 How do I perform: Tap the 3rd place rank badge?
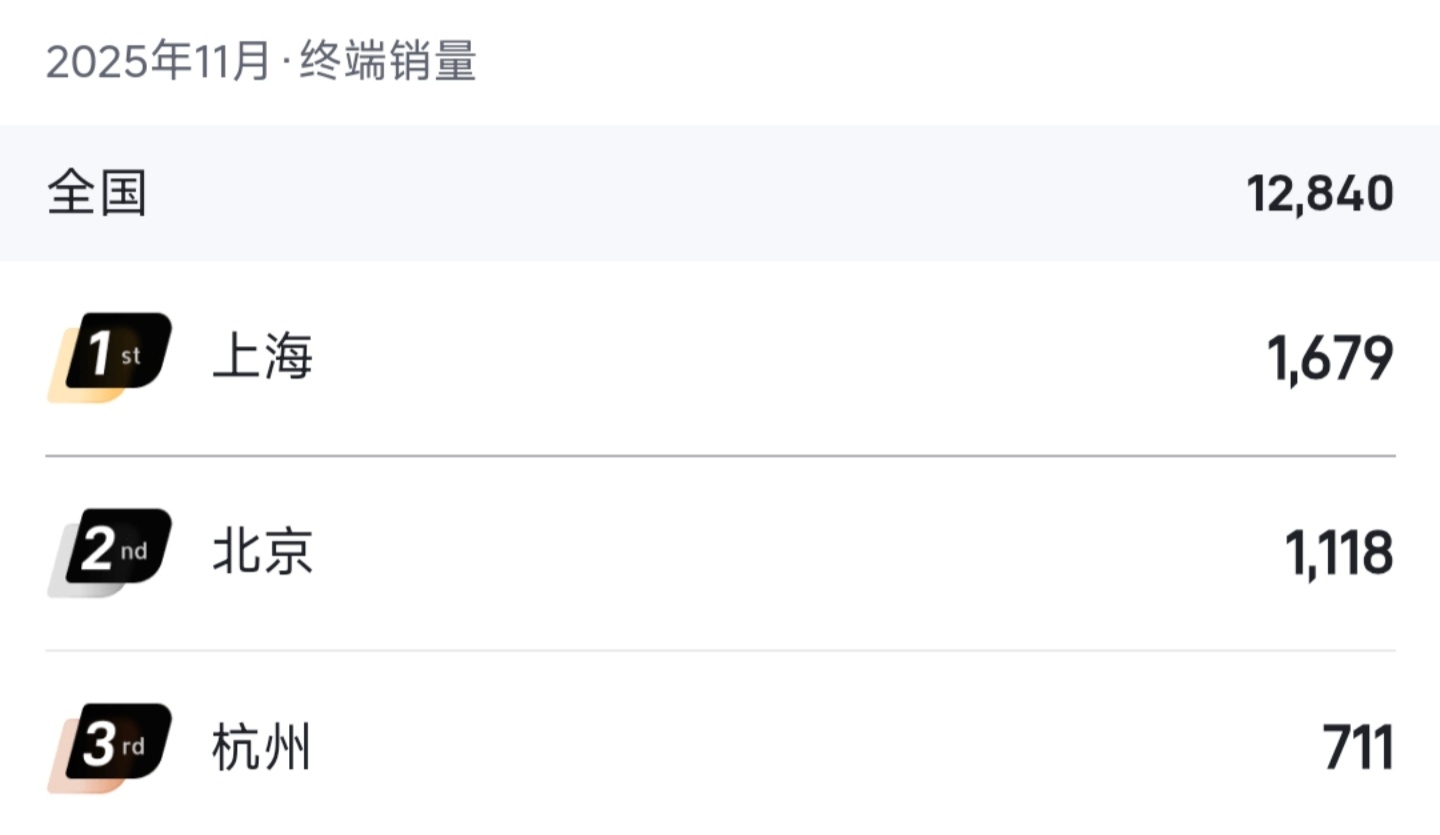click(x=109, y=748)
